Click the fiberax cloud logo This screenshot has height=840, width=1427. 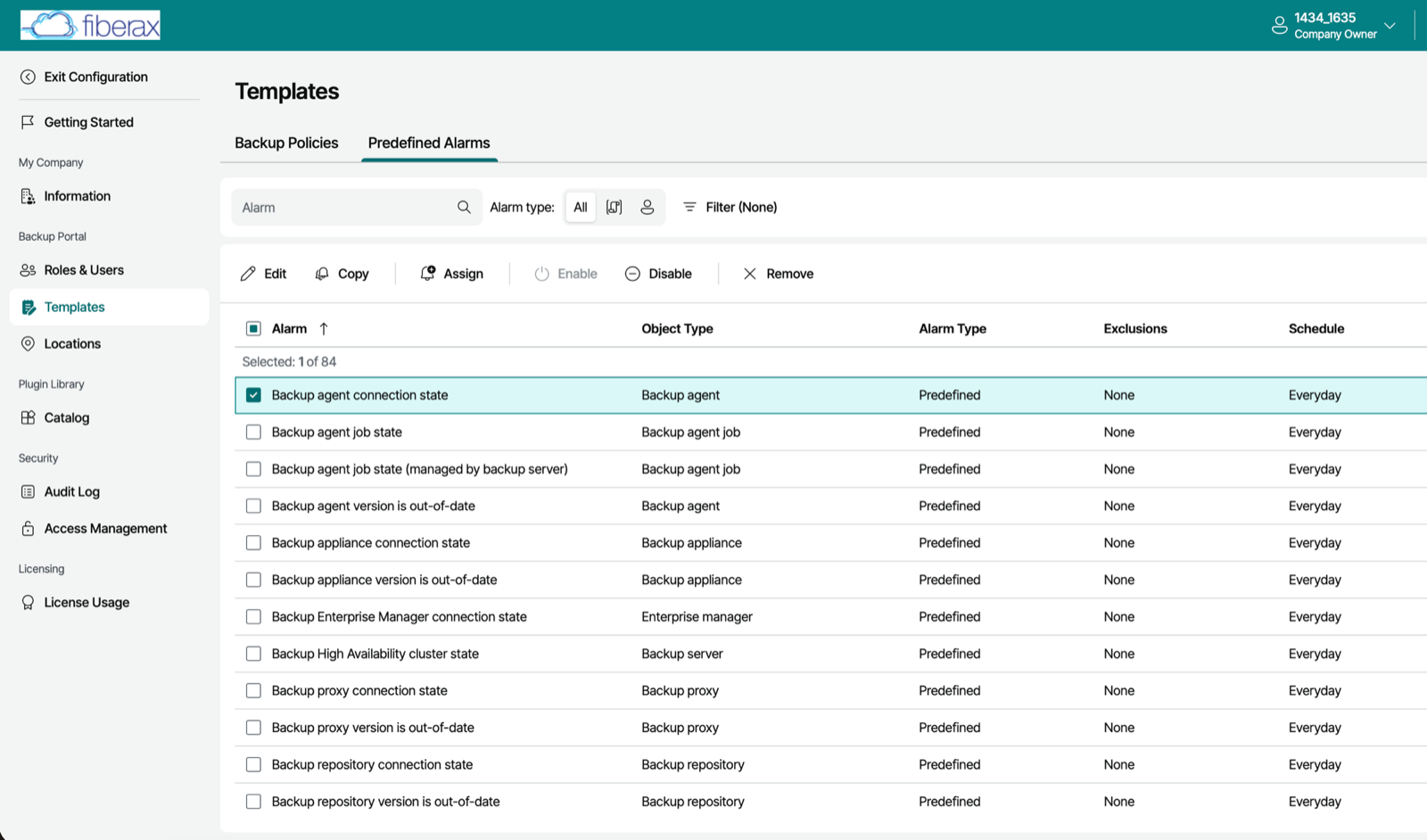click(90, 25)
